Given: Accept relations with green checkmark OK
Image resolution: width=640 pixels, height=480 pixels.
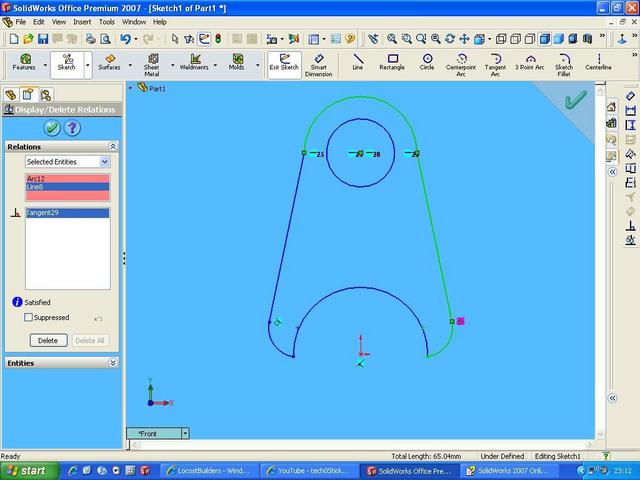Looking at the screenshot, I should 51,127.
